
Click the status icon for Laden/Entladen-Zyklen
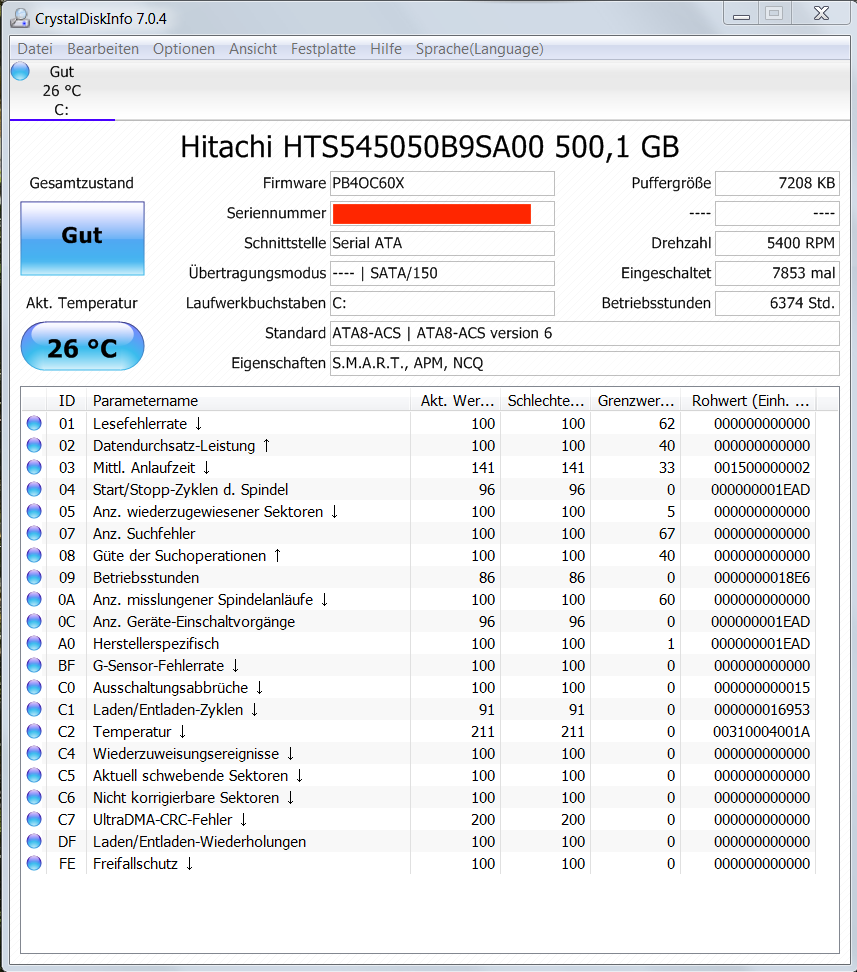34,709
